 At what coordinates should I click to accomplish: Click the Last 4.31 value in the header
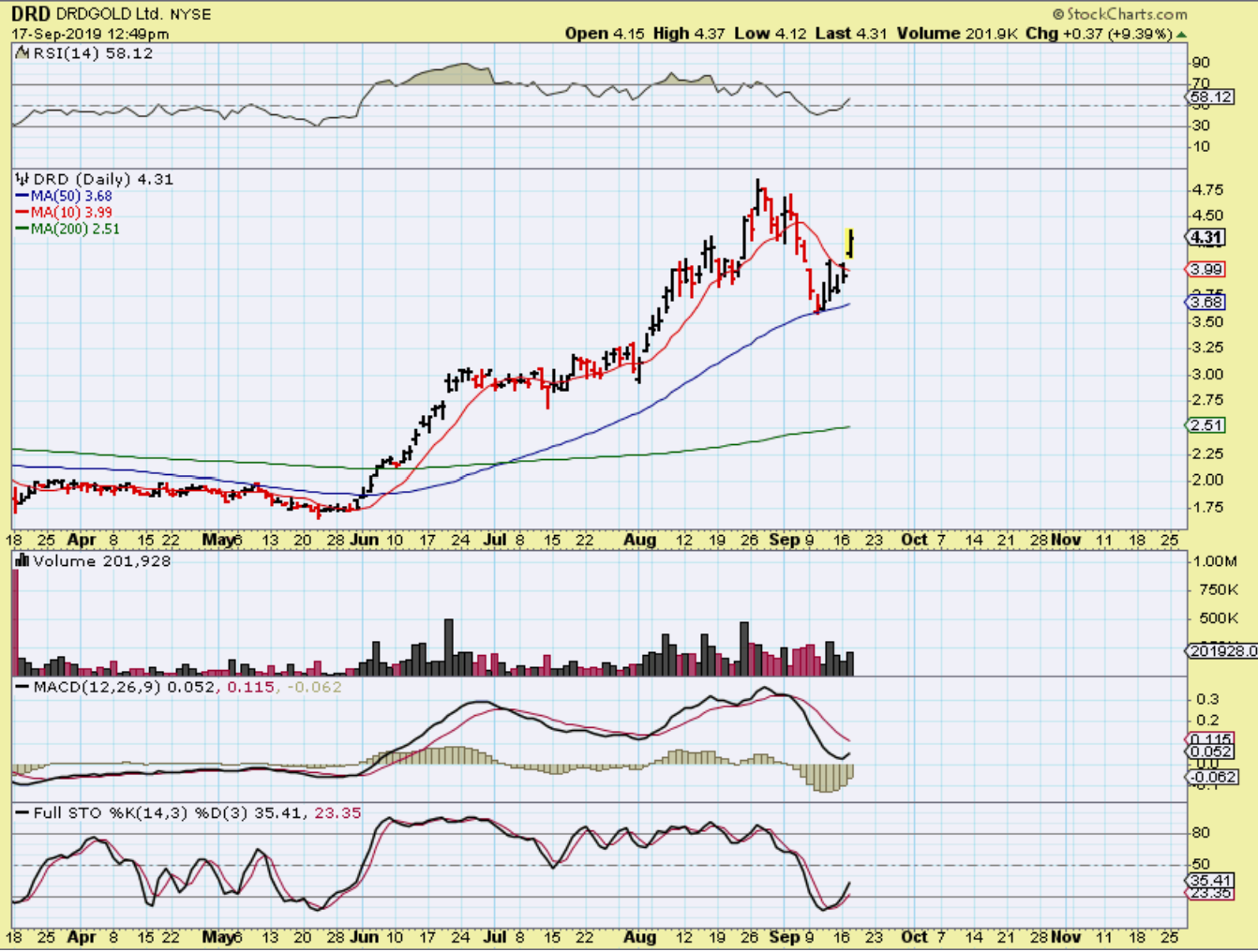click(x=851, y=34)
